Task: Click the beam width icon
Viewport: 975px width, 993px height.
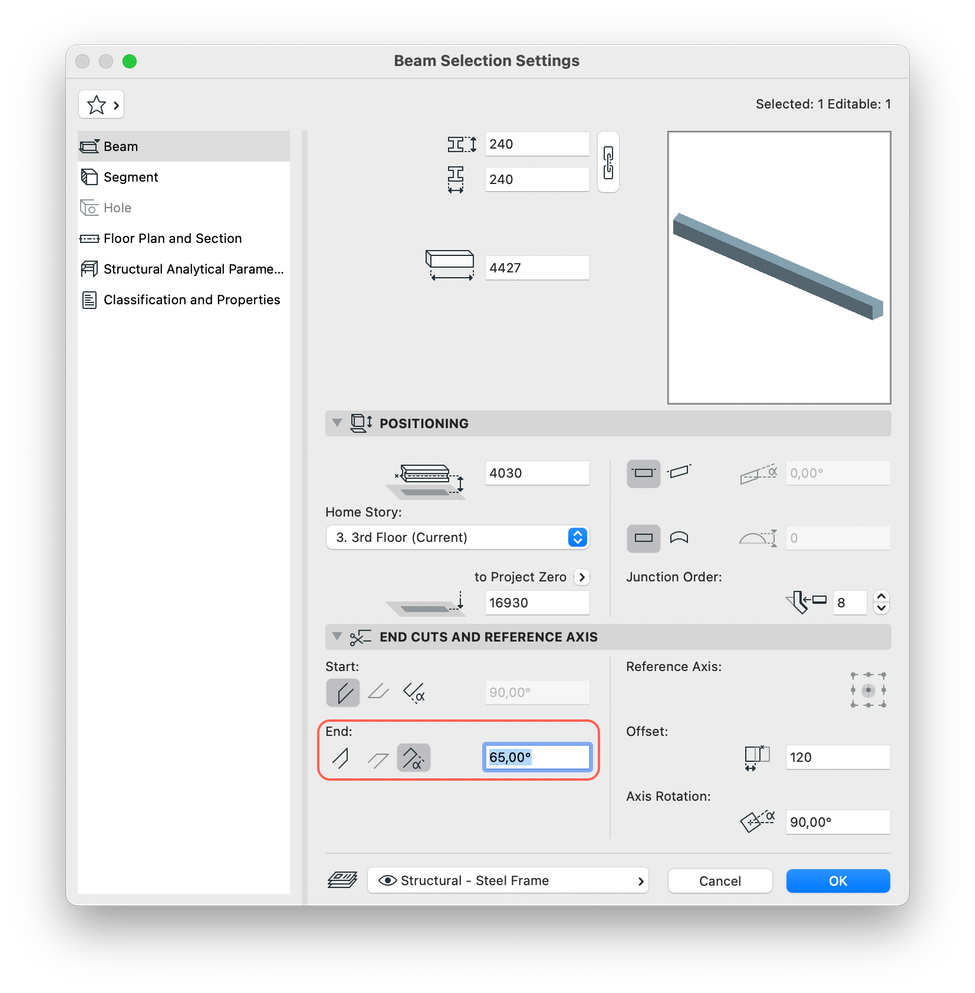Action: pos(455,180)
